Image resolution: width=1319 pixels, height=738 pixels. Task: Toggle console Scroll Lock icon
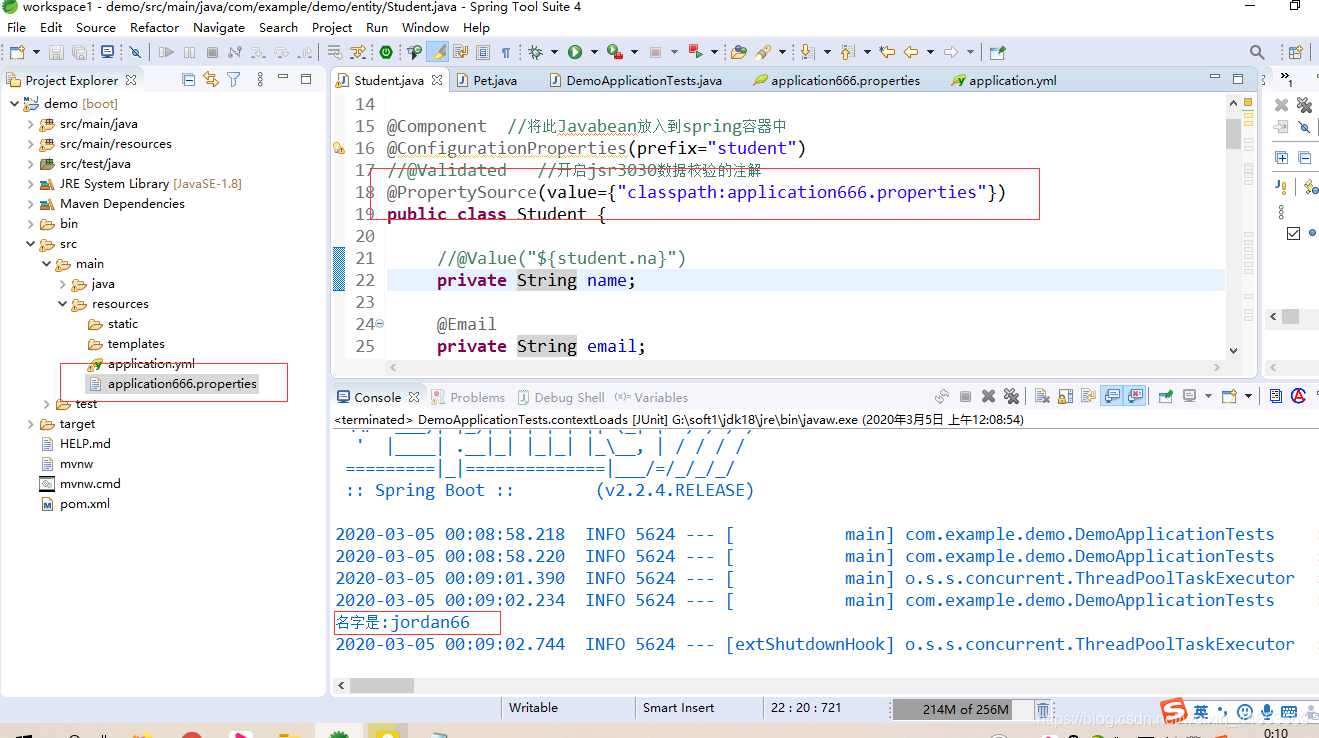click(1065, 397)
